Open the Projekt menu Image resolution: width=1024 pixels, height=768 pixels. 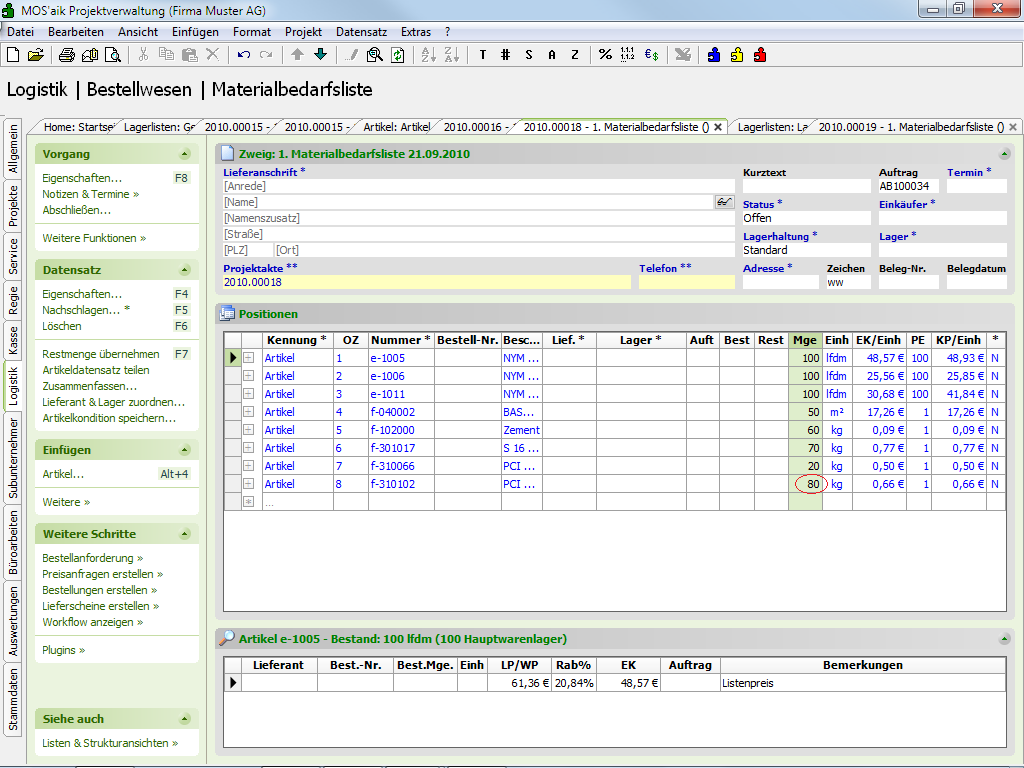303,32
